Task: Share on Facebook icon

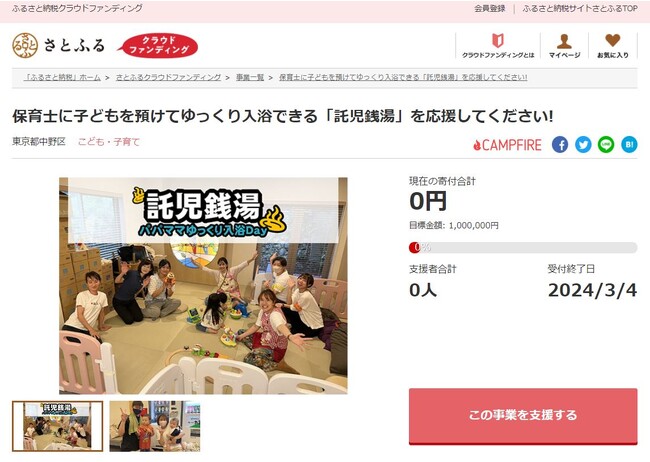Action: coord(560,145)
